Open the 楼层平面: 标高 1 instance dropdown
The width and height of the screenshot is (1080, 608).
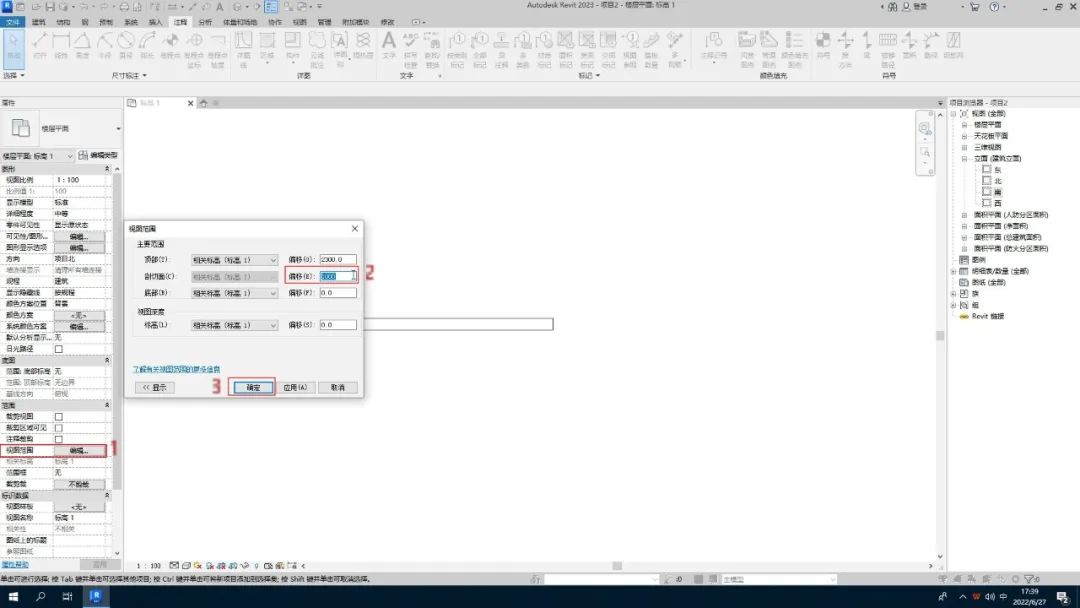38,156
